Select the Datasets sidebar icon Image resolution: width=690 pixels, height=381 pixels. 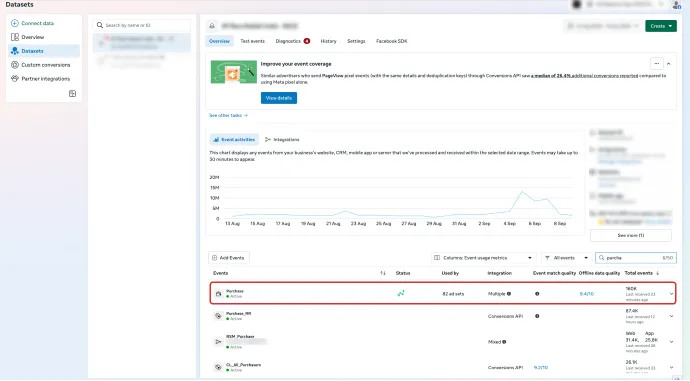pos(15,51)
